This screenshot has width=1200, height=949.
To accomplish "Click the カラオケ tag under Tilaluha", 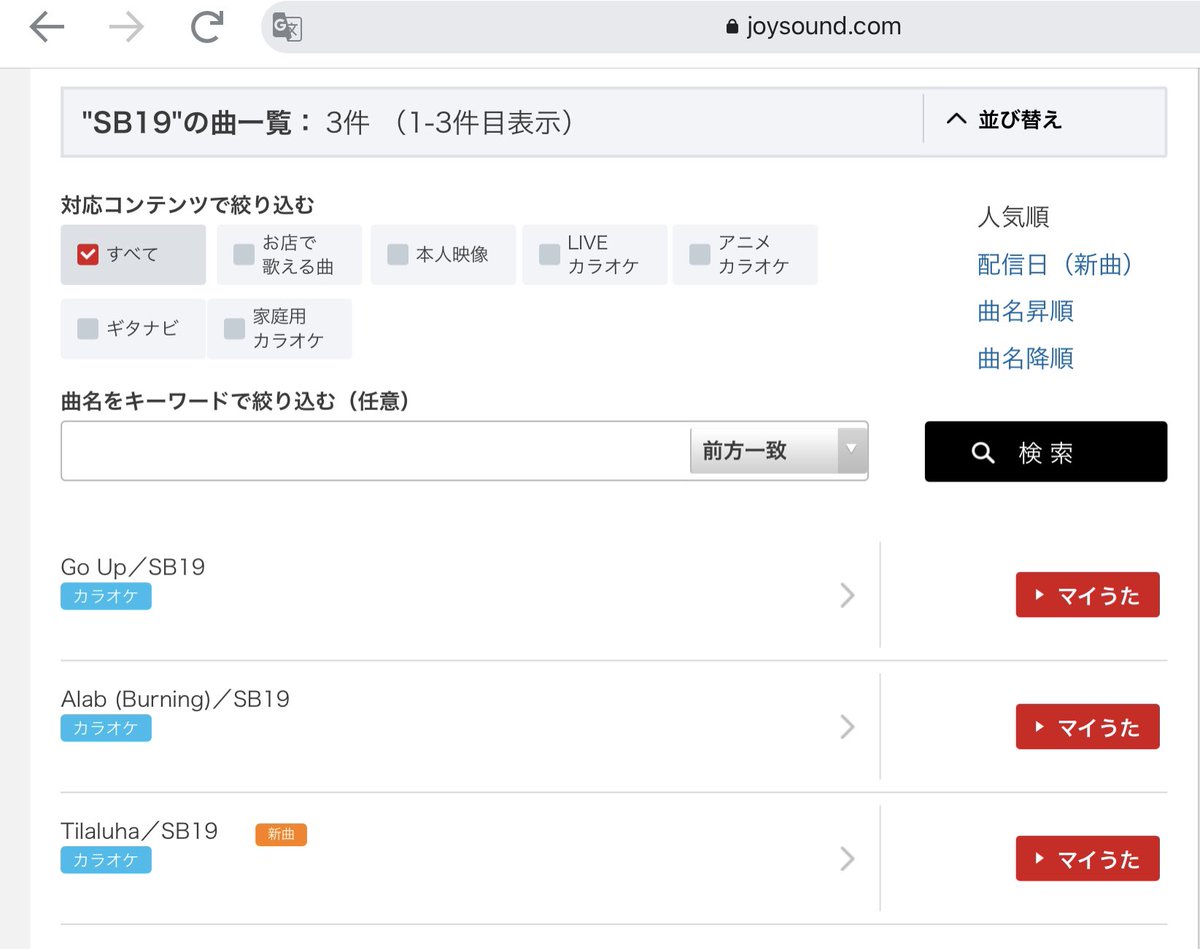I will pos(106,860).
